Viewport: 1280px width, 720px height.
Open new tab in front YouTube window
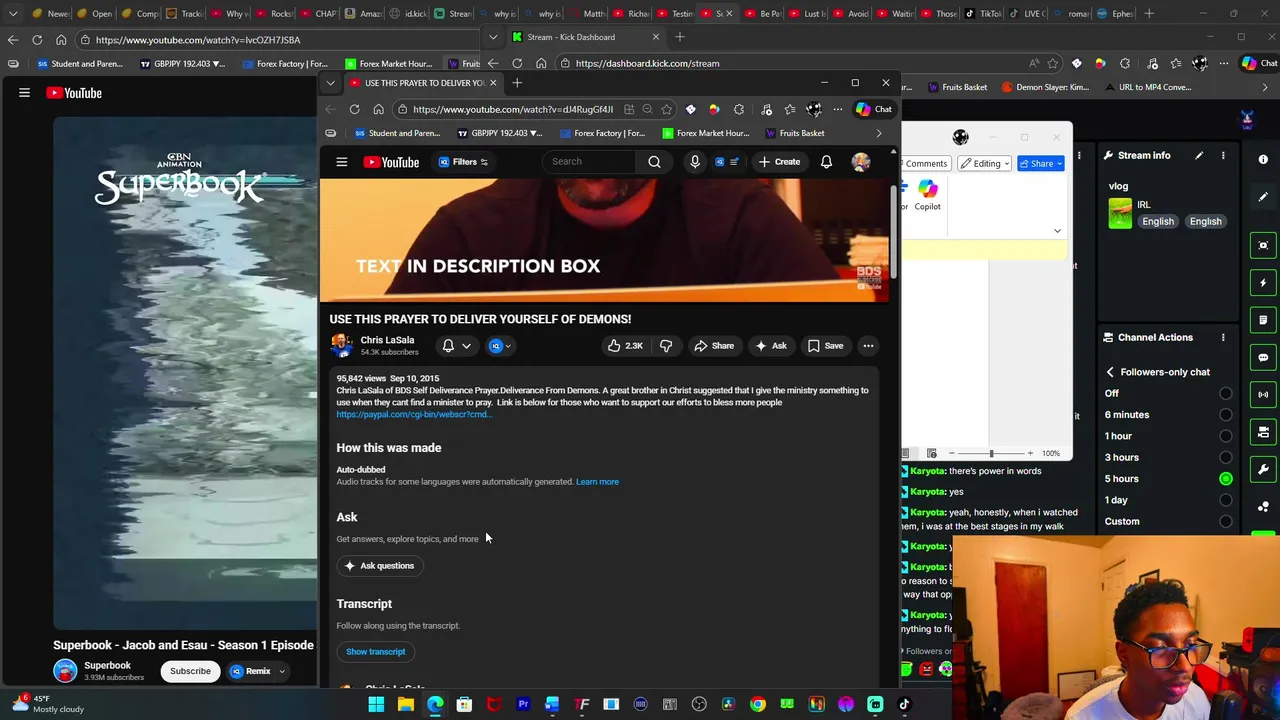click(517, 83)
